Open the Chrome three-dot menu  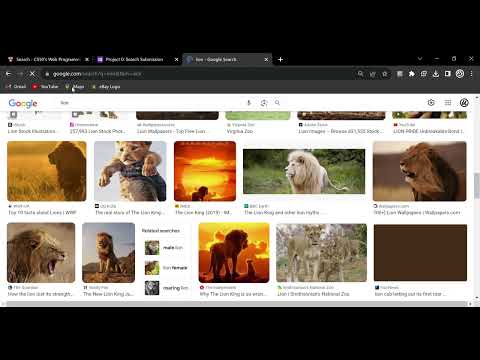pos(471,74)
